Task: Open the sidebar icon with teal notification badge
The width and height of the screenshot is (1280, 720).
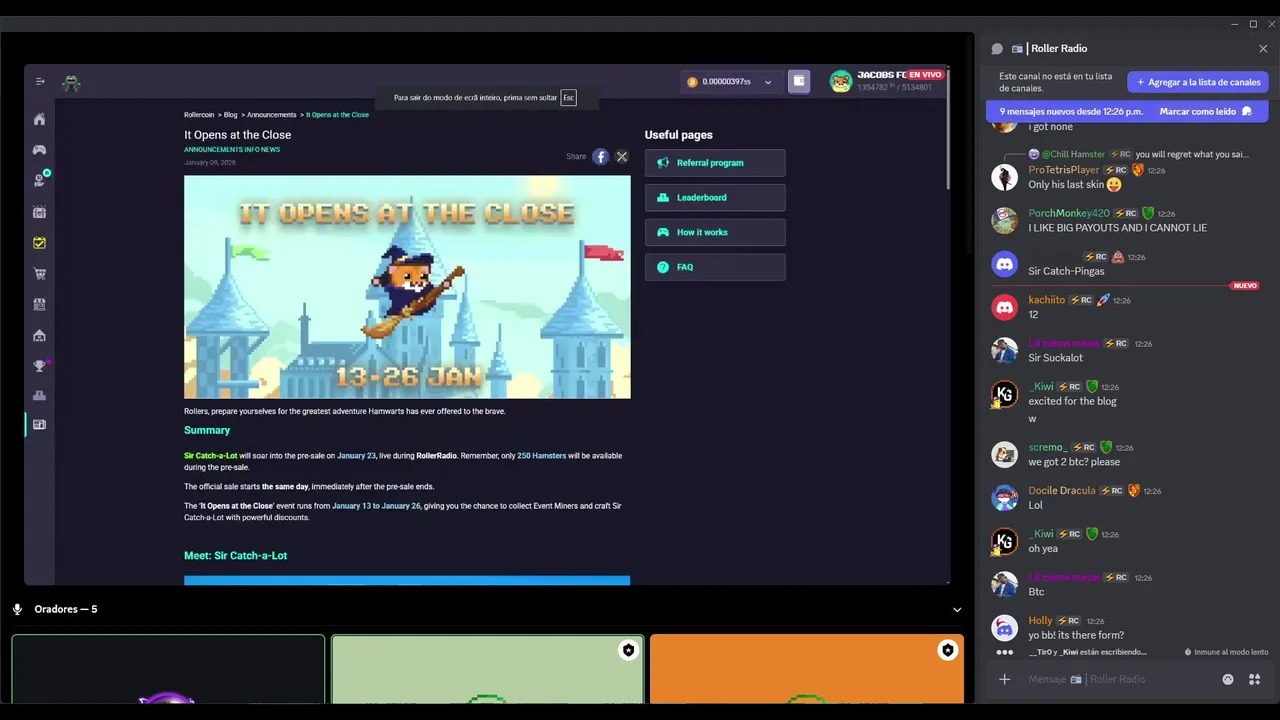Action: (40, 180)
